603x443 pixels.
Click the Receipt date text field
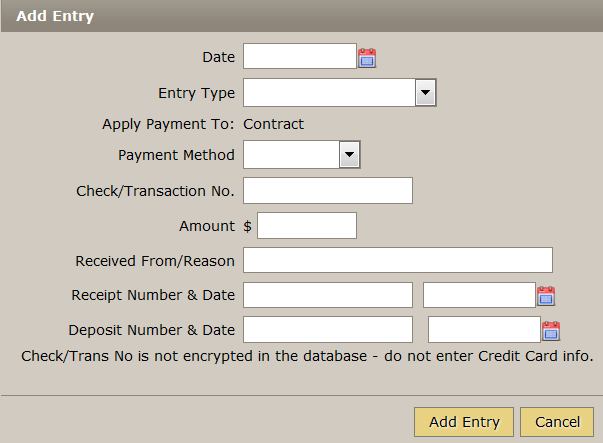click(479, 295)
